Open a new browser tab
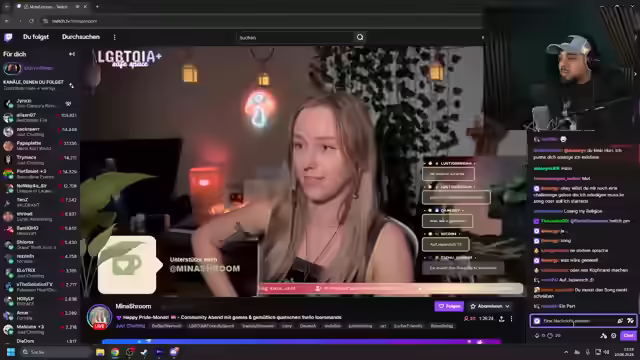Image resolution: width=640 pixels, height=360 pixels. 97,7
